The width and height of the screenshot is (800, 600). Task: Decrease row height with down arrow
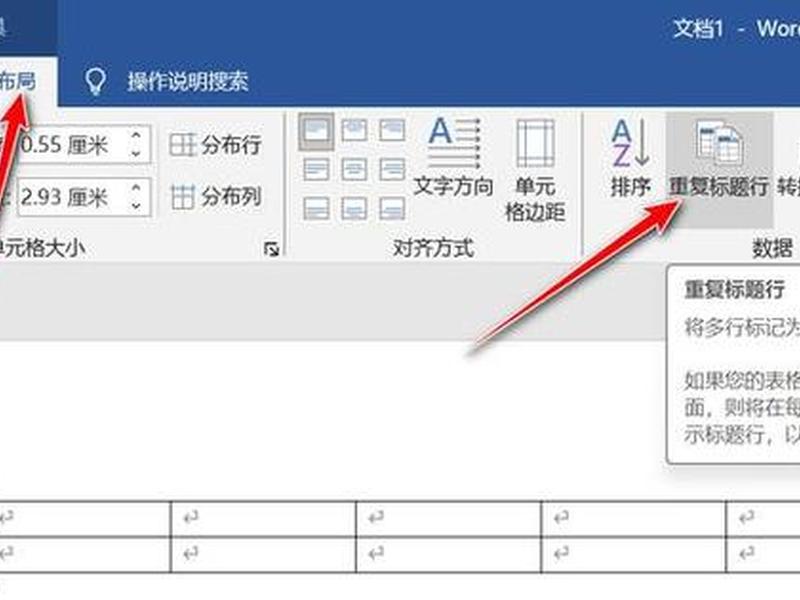click(136, 153)
